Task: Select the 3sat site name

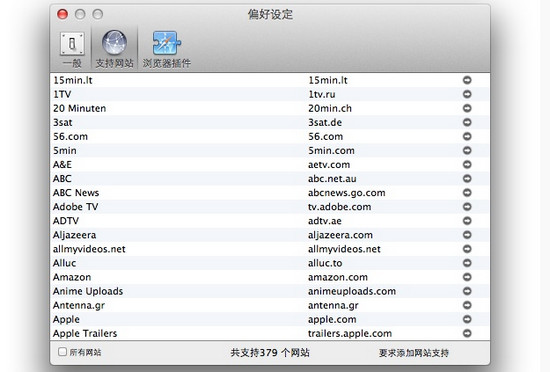Action: 62,122
